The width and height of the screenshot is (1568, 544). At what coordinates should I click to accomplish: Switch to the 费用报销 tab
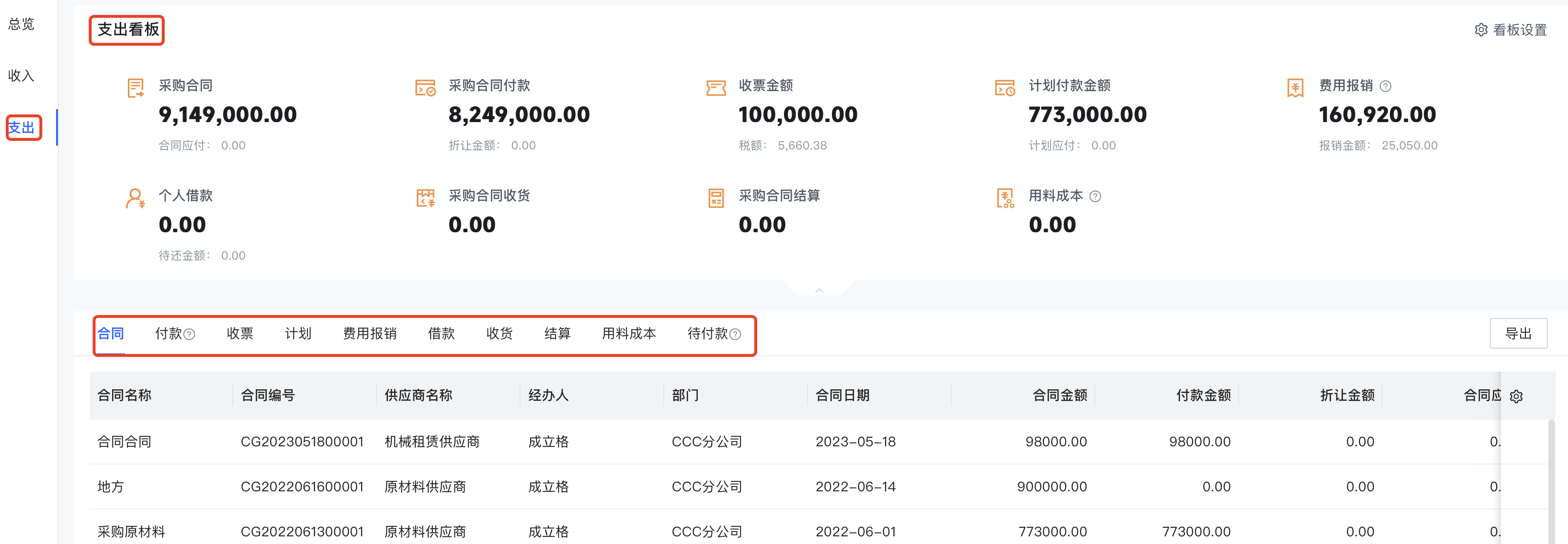coord(370,333)
